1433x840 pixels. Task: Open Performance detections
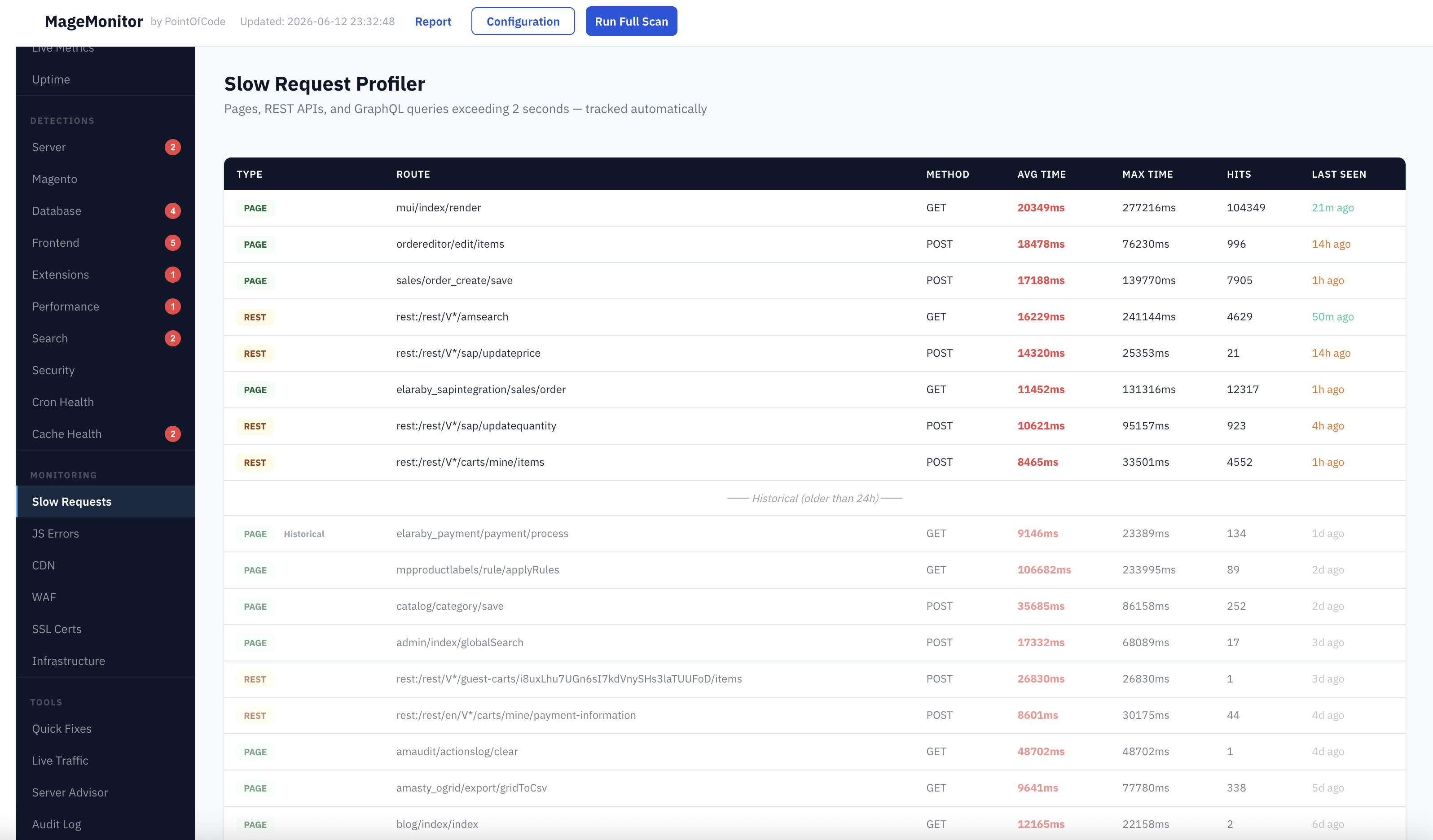106,306
